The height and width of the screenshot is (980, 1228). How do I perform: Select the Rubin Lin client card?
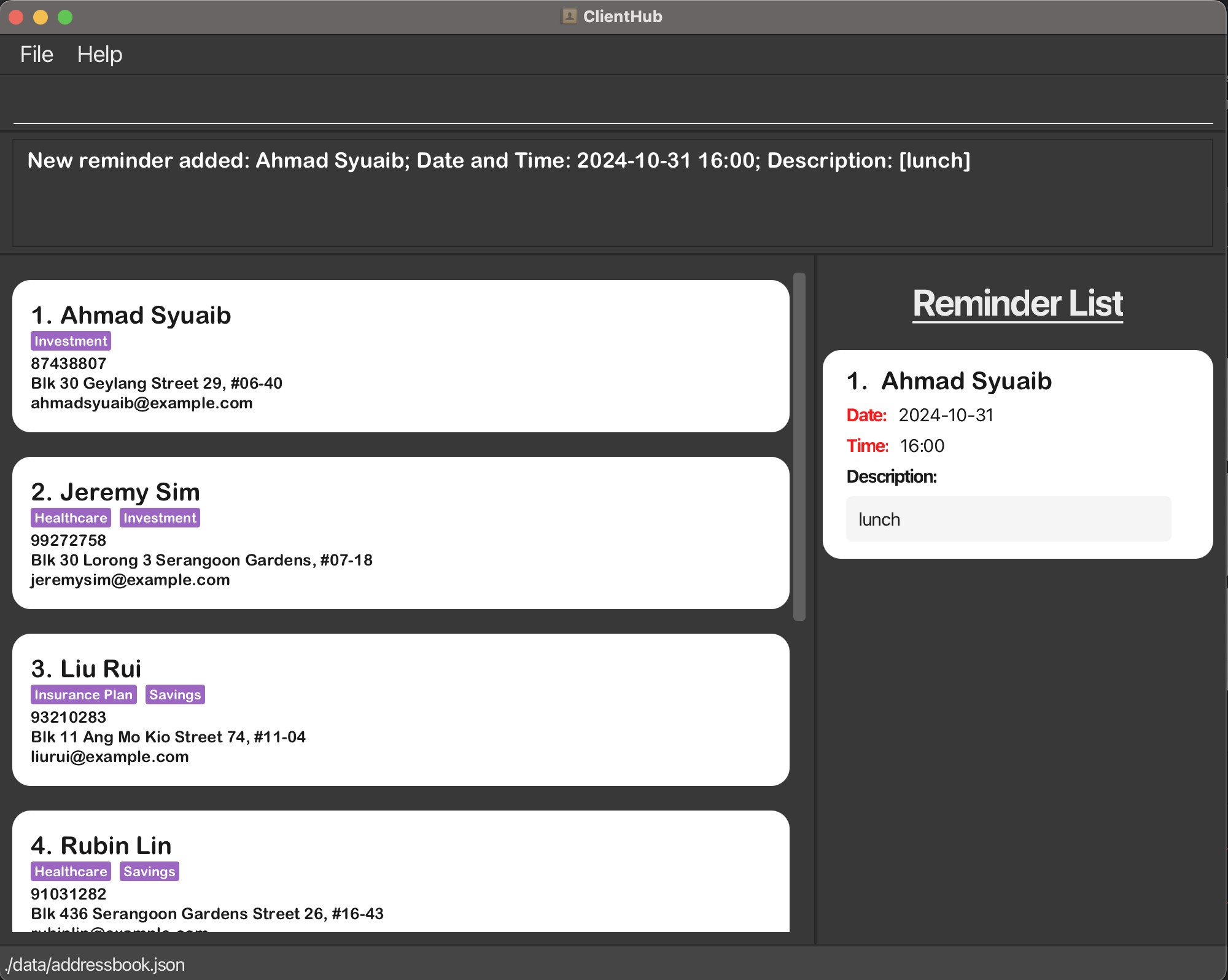[x=400, y=872]
